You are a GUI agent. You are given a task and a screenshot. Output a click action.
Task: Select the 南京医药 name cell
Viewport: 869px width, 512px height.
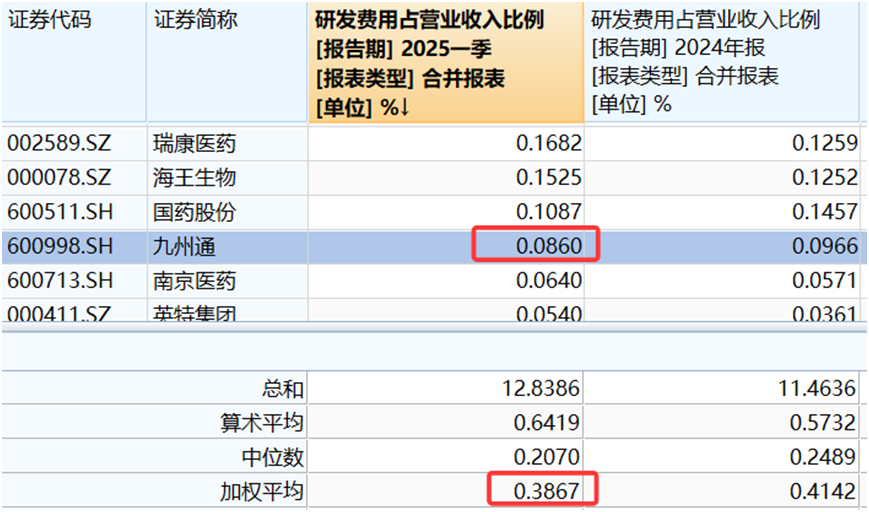coord(195,281)
